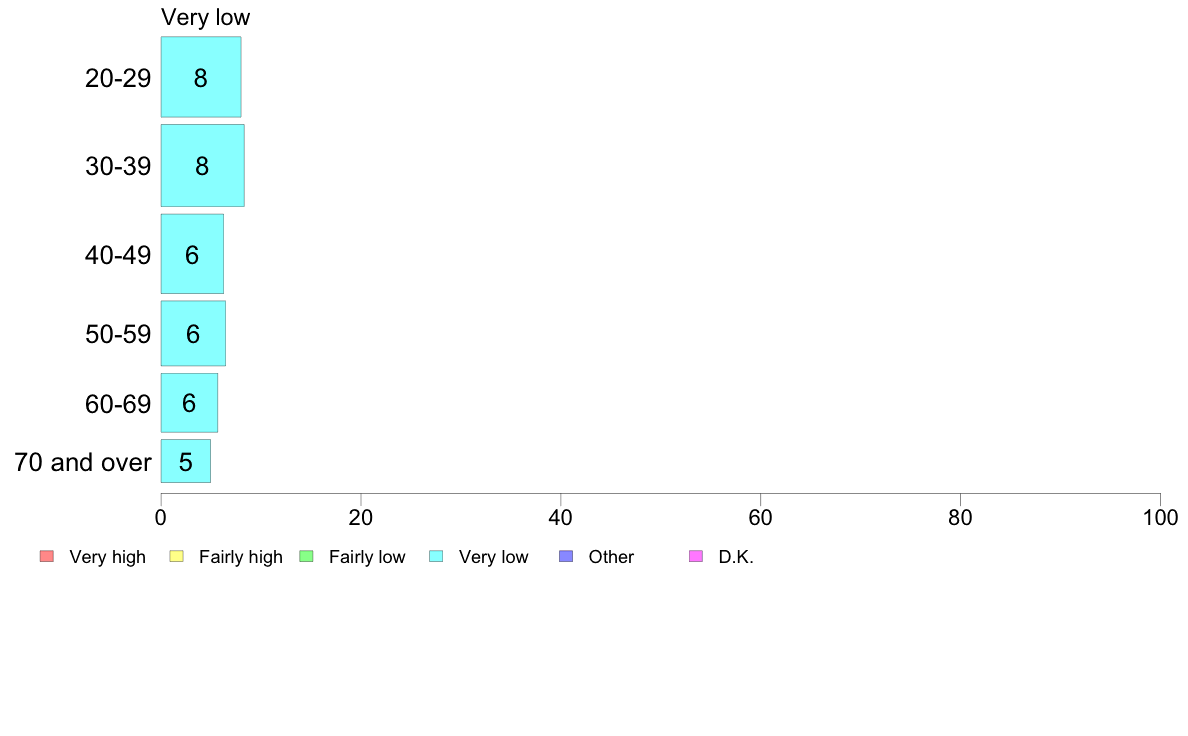This screenshot has width=1188, height=736.
Task: Click the 'Very low' chart title
Action: tap(205, 17)
